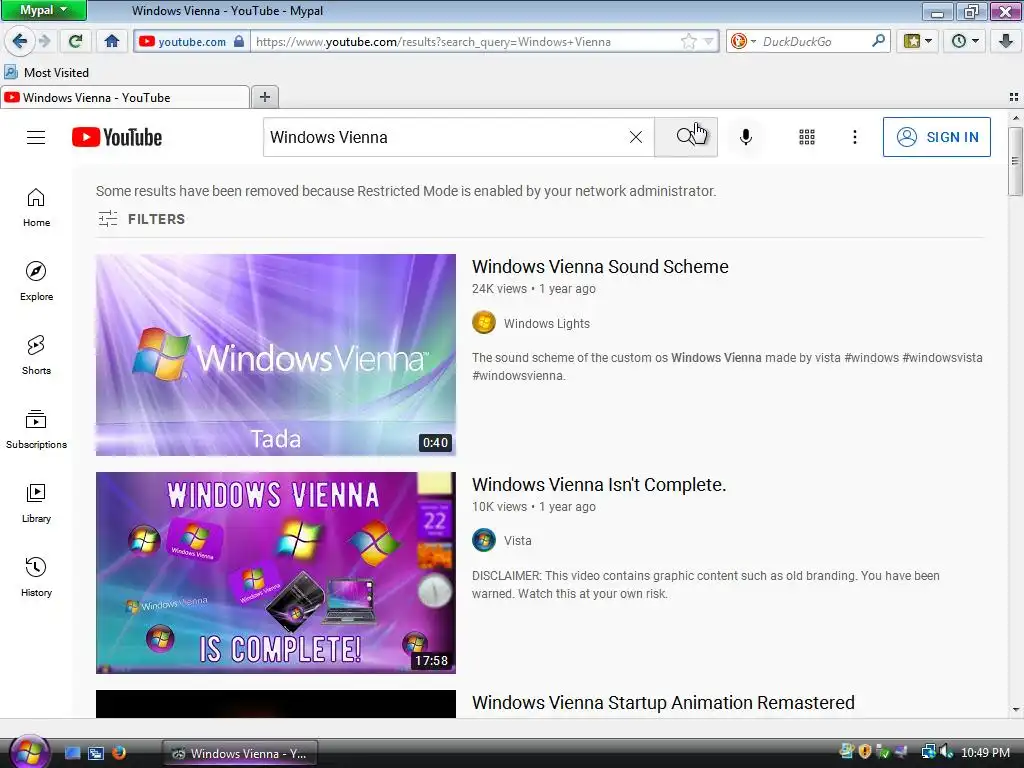Screen dimensions: 1024x768
Task: Click the Windows Lights channel avatar
Action: 484,323
